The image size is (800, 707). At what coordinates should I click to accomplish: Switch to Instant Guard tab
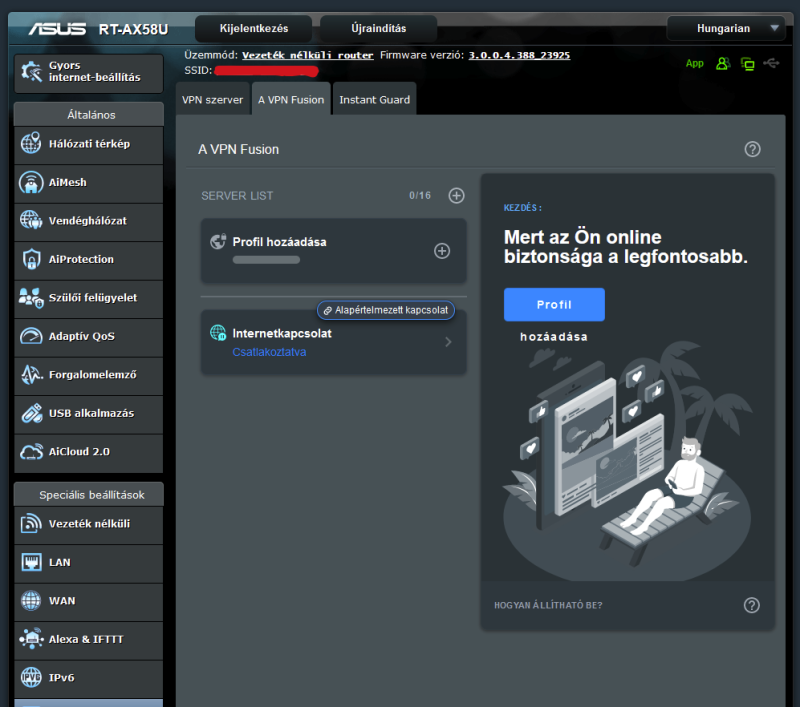tap(374, 99)
